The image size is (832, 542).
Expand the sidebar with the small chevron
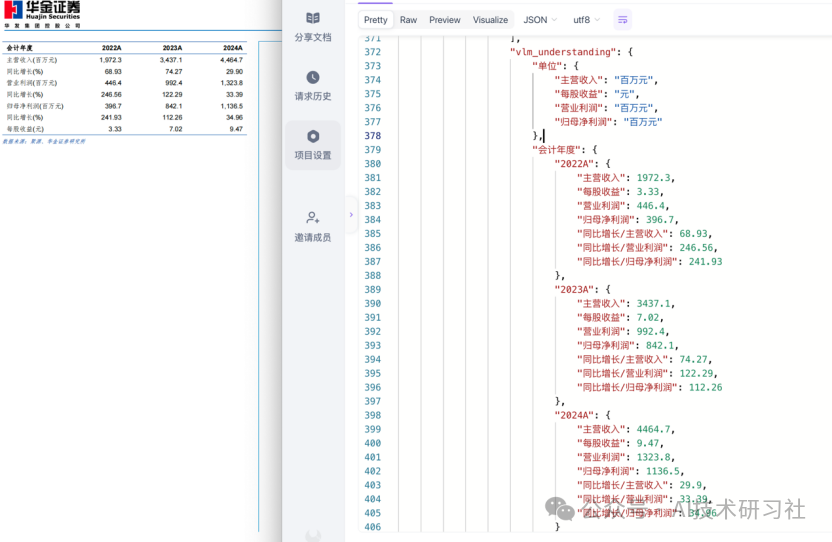[x=351, y=214]
